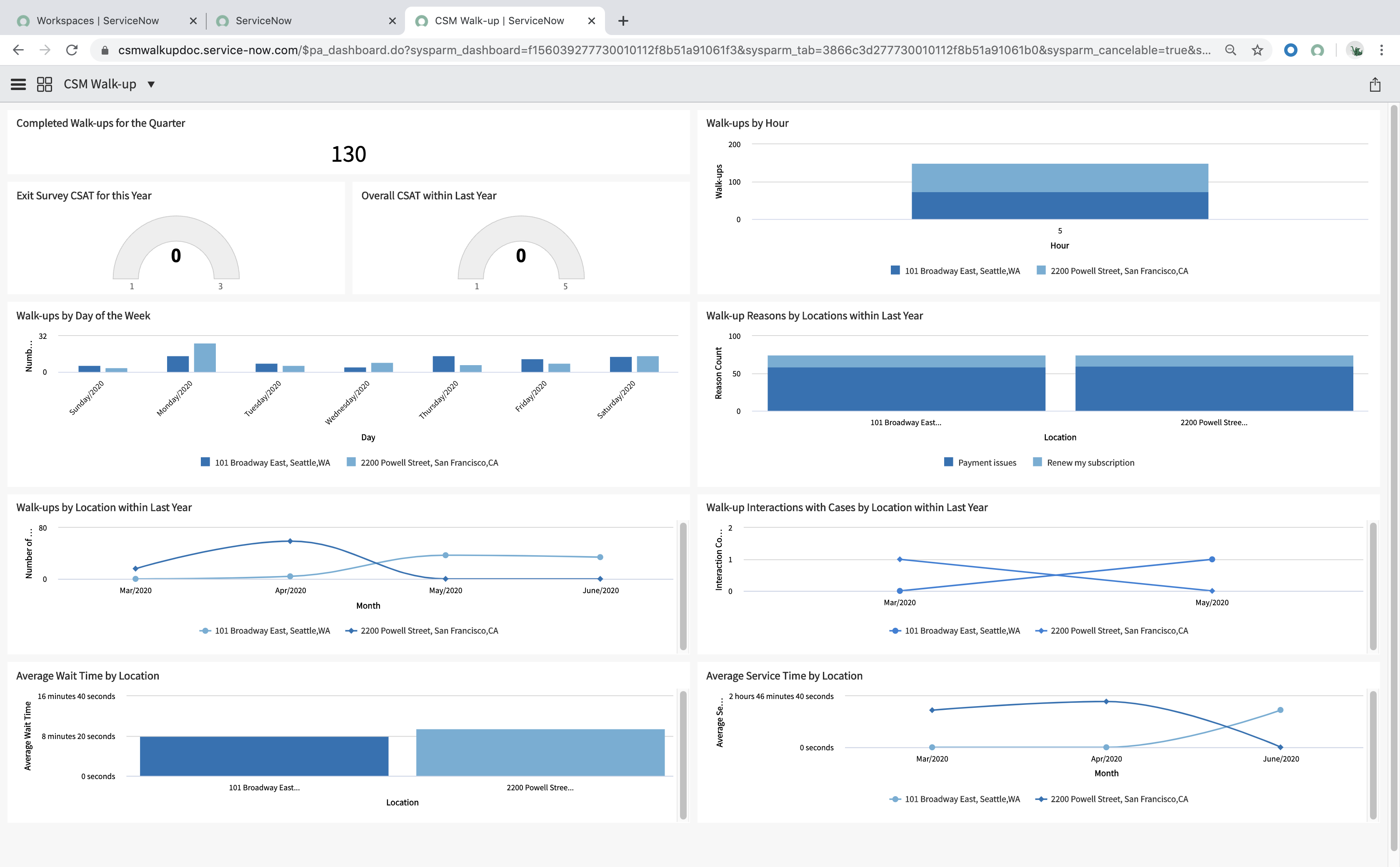Click the ServiceNow extension icon
The height and width of the screenshot is (867, 1400).
point(1317,50)
